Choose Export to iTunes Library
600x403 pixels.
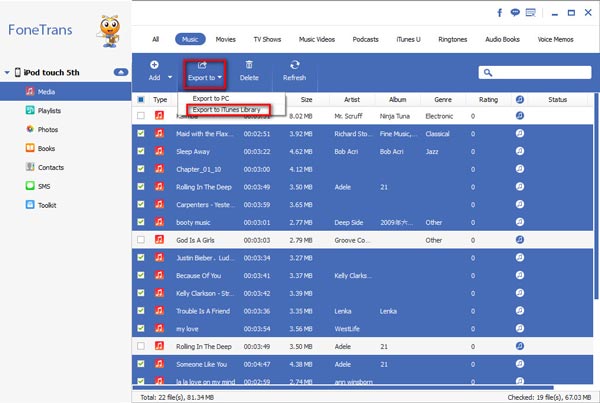[x=227, y=109]
